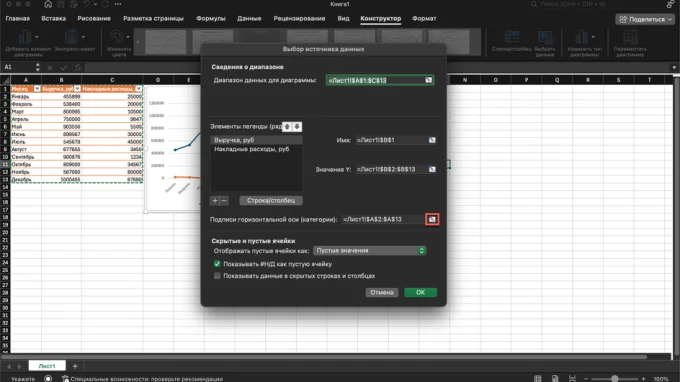Click zoom out minus on status bar
This screenshot has height=382, width=680.
(x=586, y=379)
